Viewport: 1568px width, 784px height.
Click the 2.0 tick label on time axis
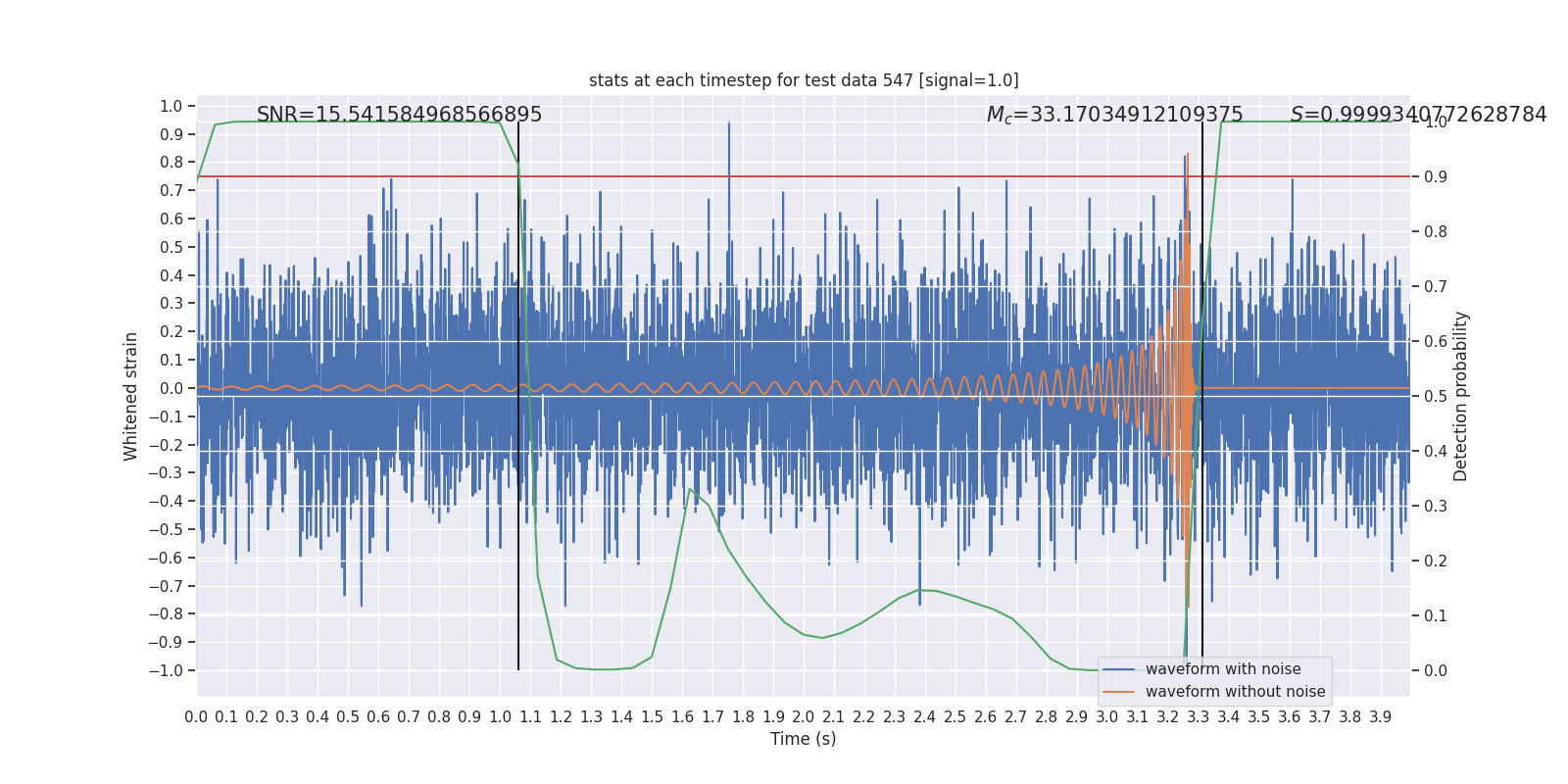click(x=804, y=717)
